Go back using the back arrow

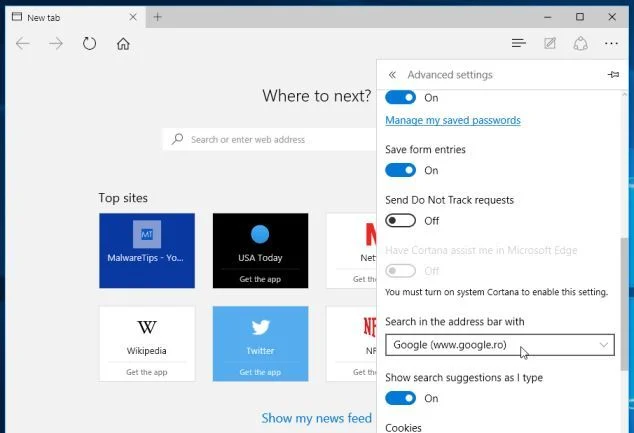point(23,43)
